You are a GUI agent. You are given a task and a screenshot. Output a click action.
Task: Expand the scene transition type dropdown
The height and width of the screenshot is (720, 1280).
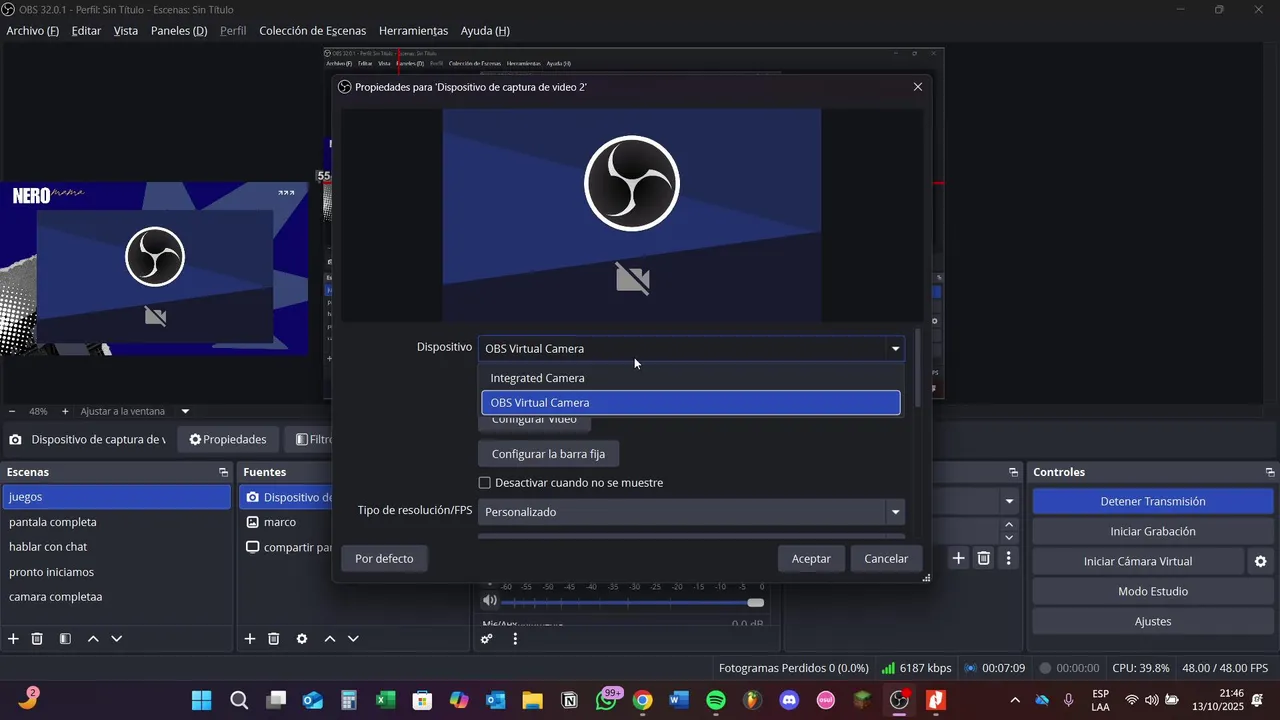pyautogui.click(x=1009, y=501)
